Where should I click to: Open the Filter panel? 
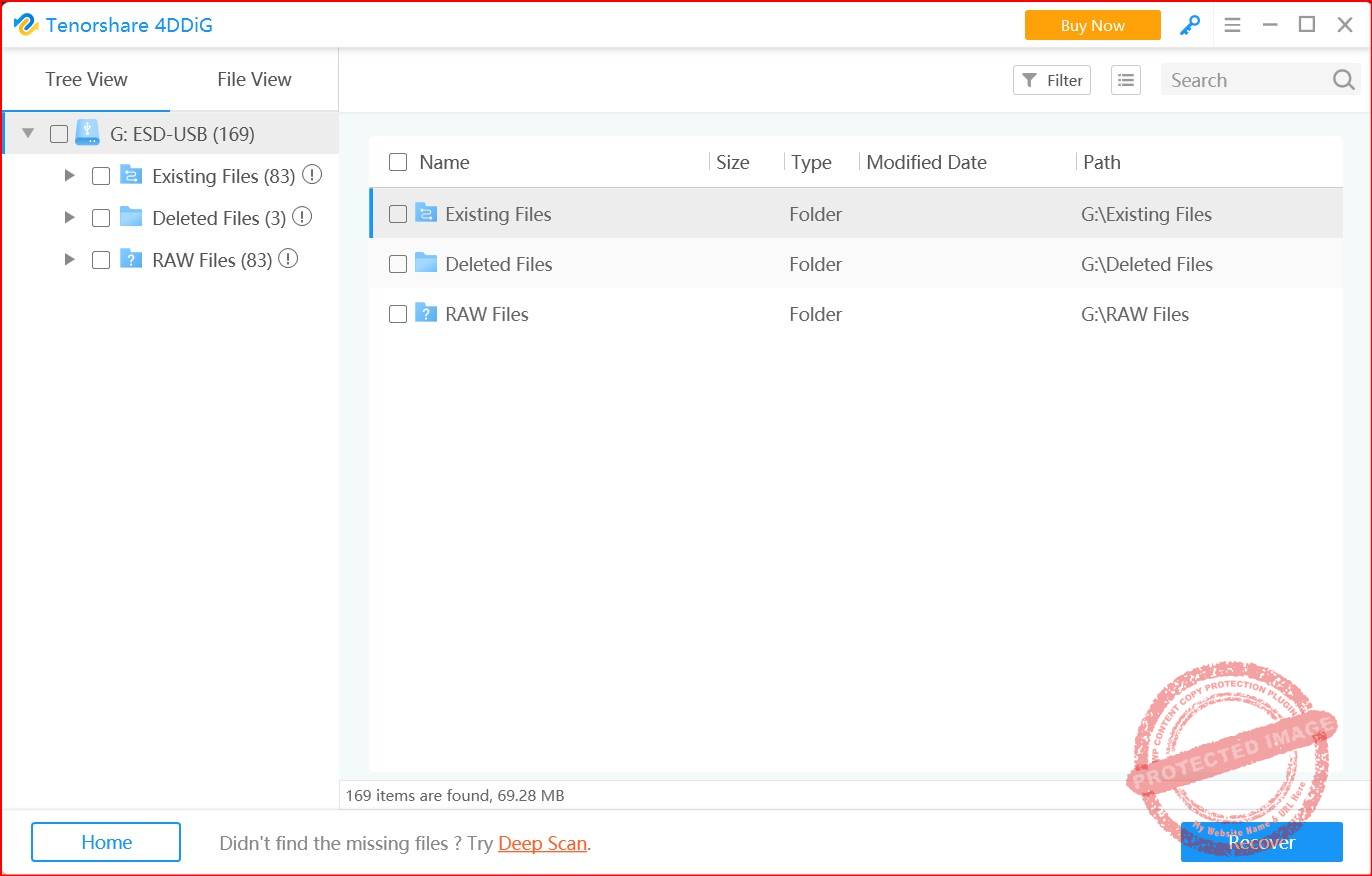point(1051,80)
